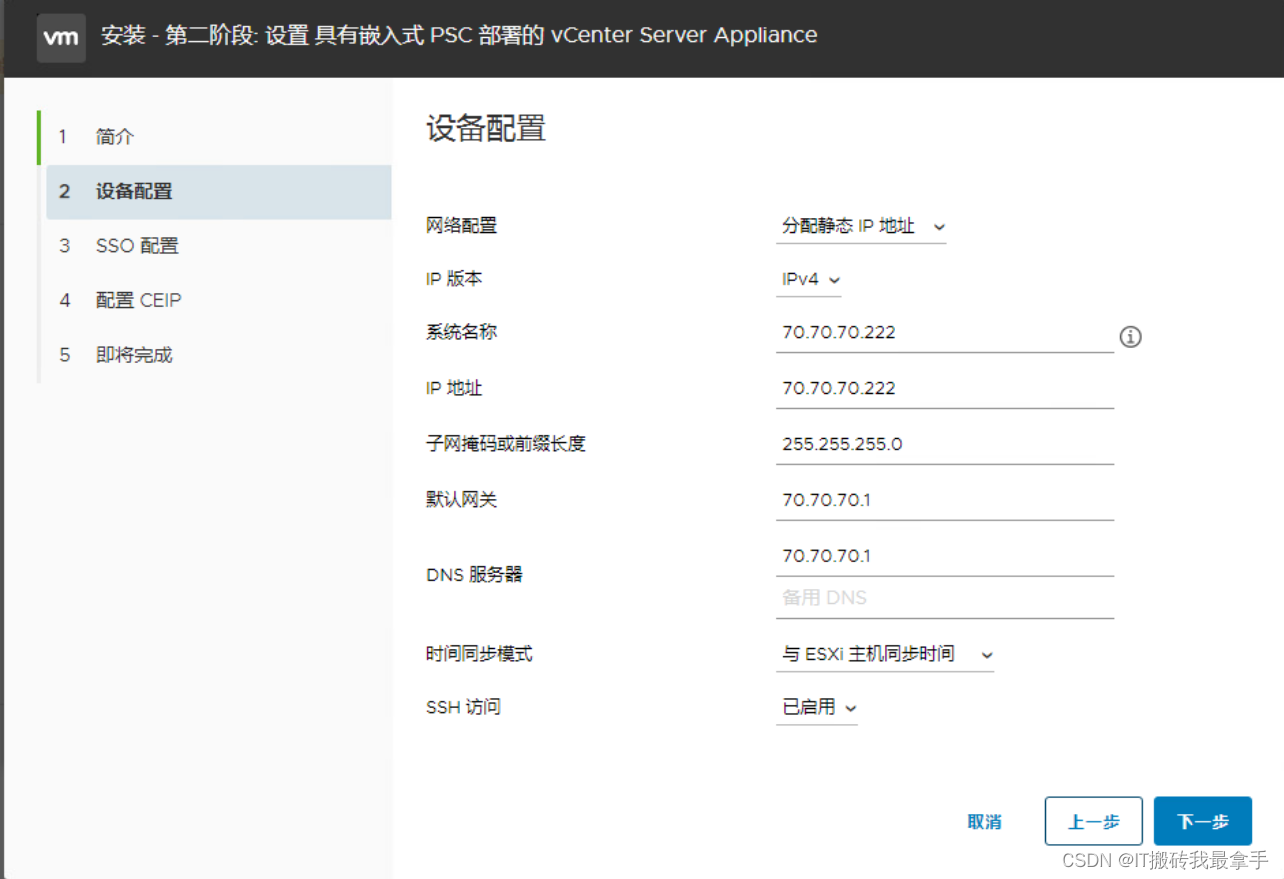Select step 5 即将完成

(x=218, y=356)
